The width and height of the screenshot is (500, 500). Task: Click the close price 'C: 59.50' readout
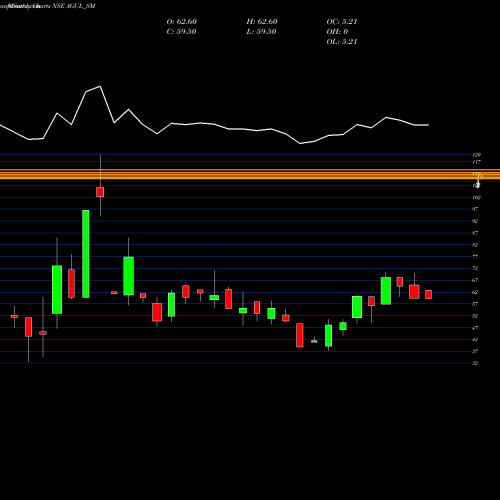click(181, 32)
